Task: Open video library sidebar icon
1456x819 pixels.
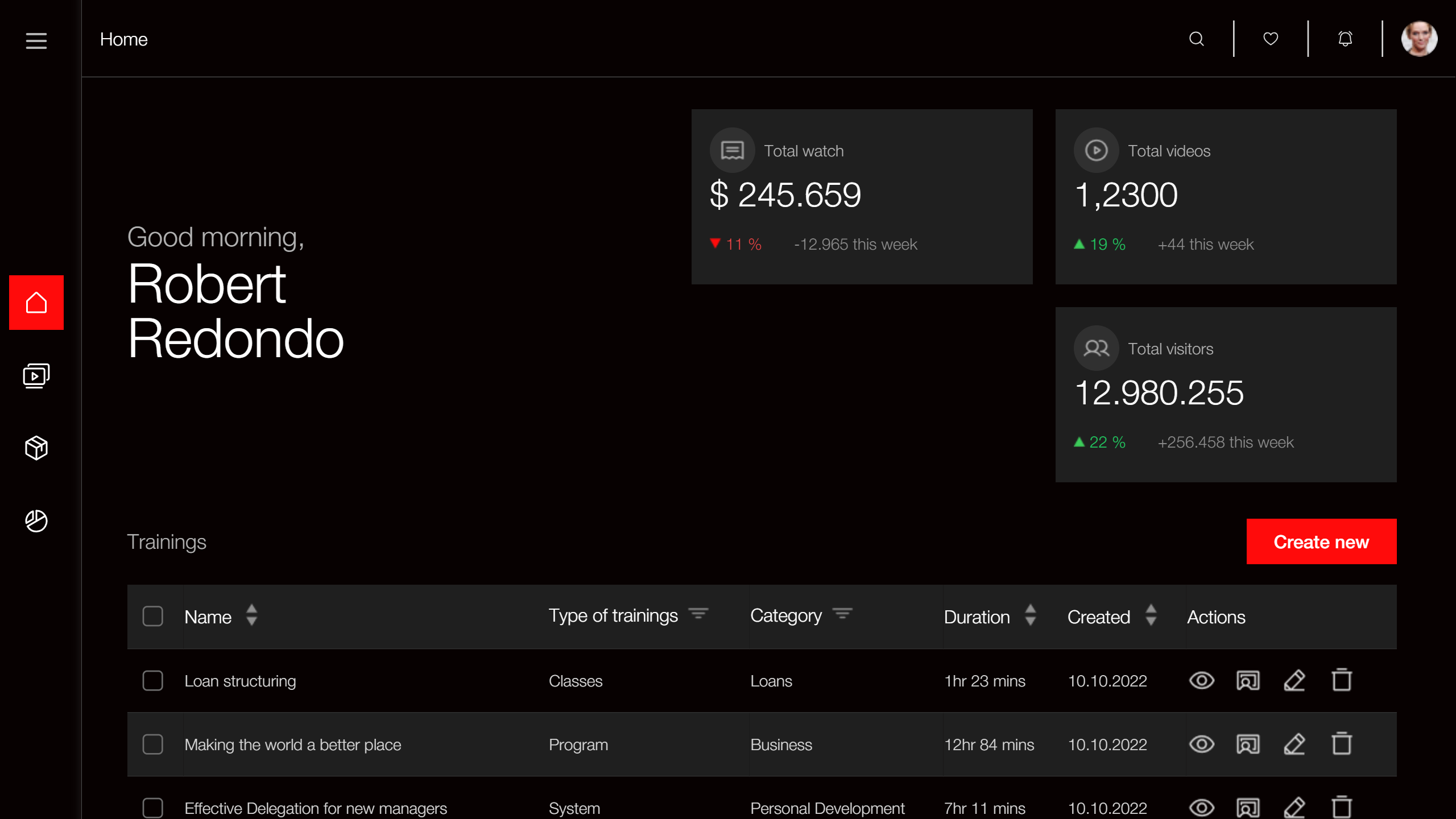Action: coord(36,375)
